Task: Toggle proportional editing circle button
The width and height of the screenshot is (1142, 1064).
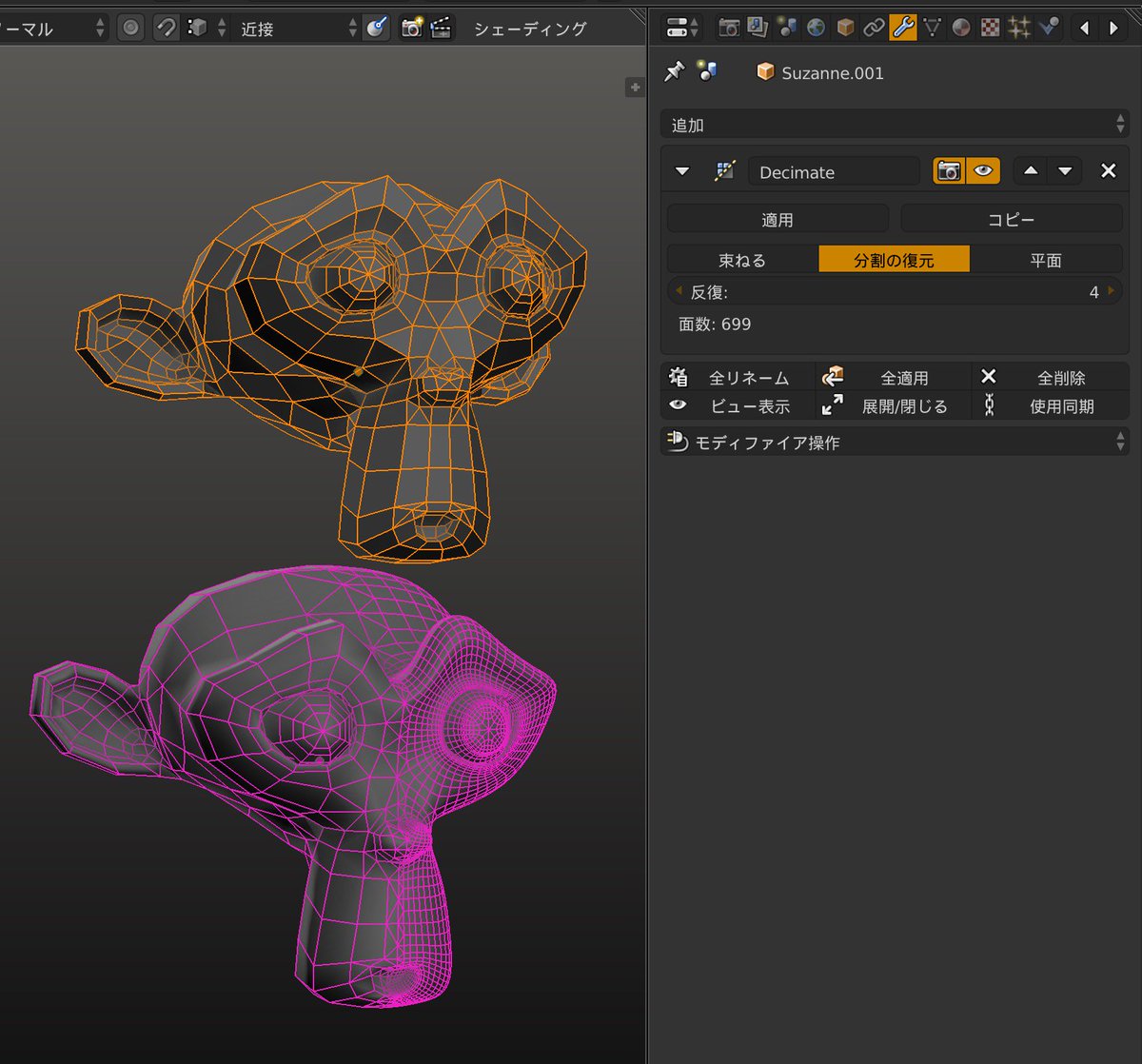Action: [x=131, y=28]
